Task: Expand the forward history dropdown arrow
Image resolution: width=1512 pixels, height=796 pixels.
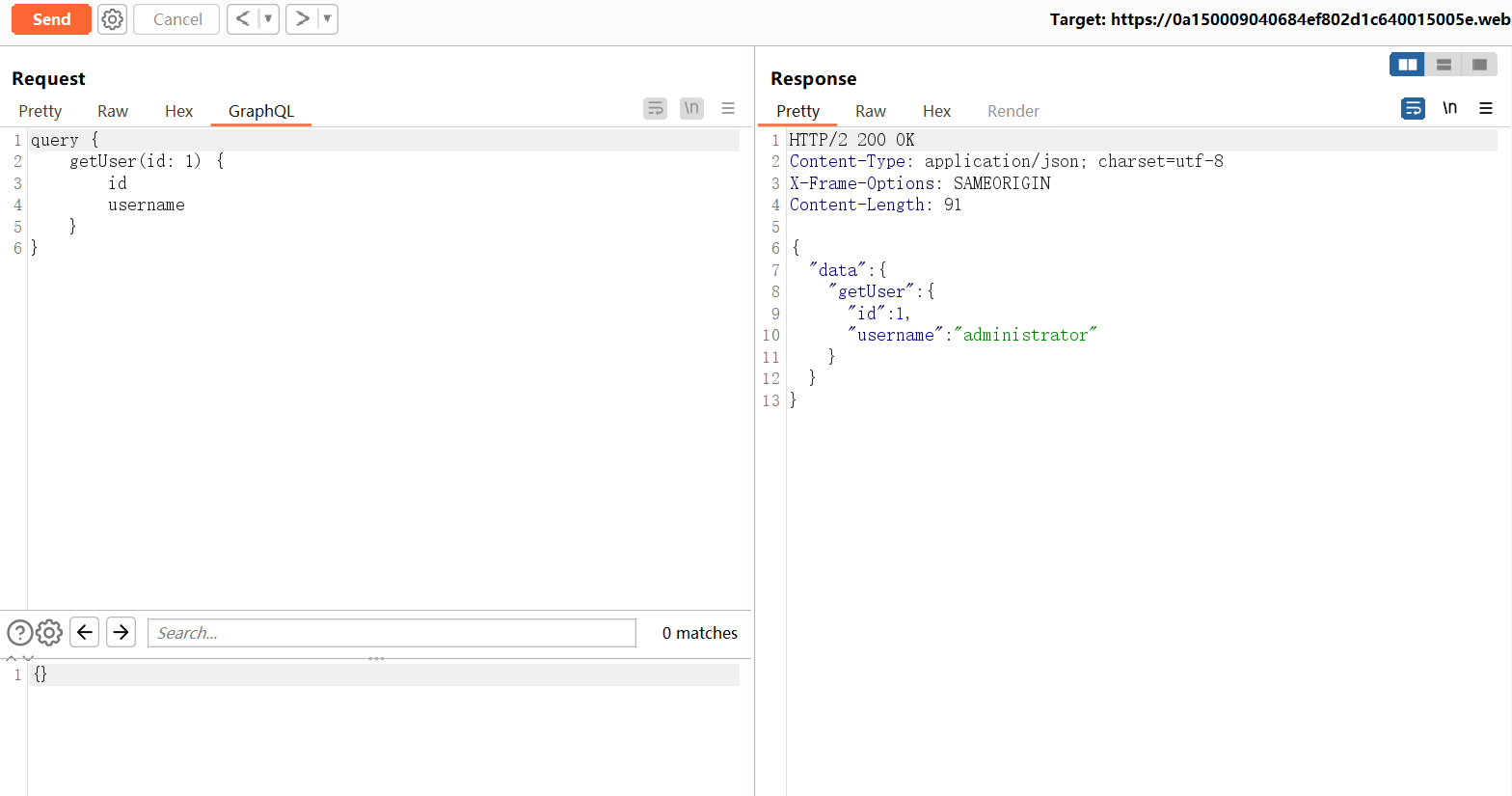Action: (327, 19)
